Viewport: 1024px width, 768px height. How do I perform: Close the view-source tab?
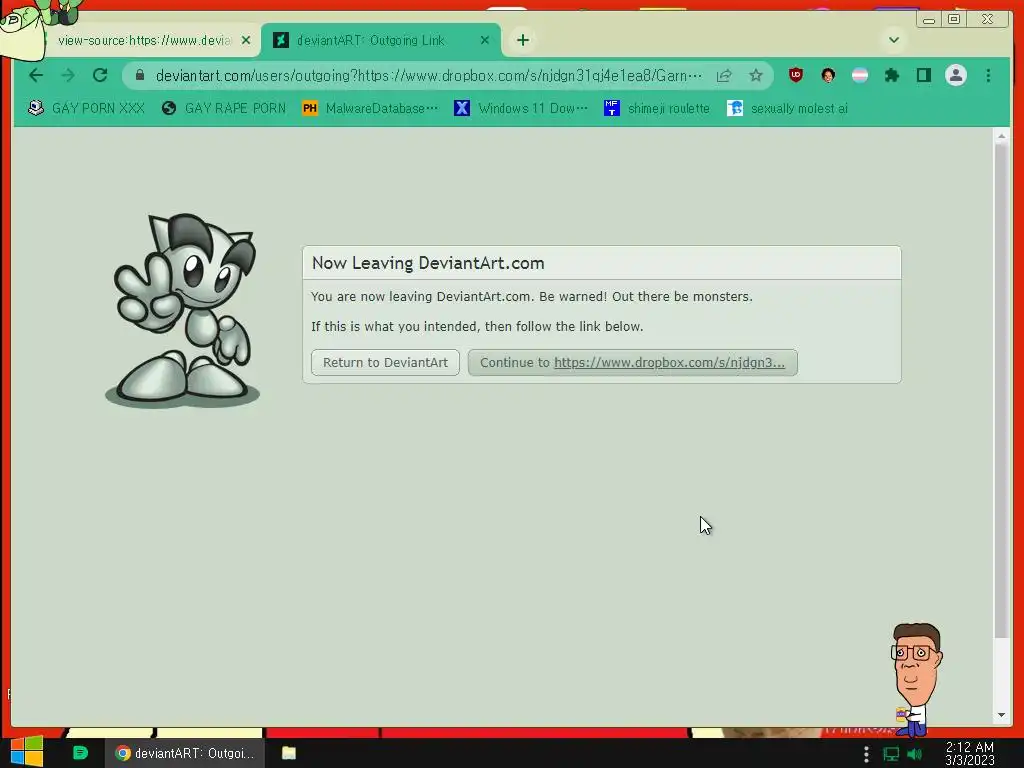tap(246, 40)
